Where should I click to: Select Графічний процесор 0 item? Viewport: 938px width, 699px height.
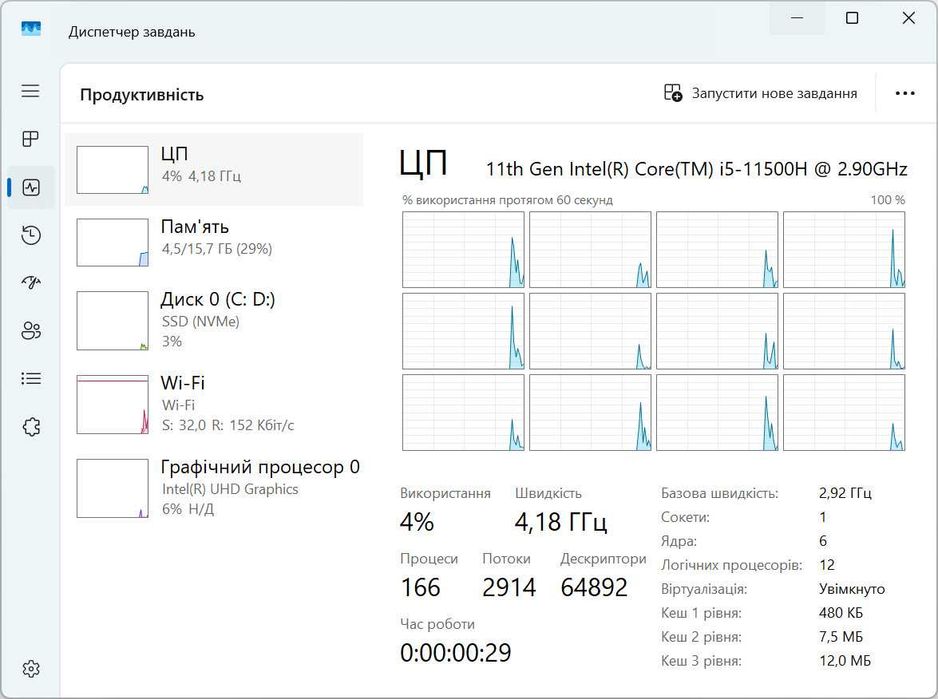[x=214, y=488]
